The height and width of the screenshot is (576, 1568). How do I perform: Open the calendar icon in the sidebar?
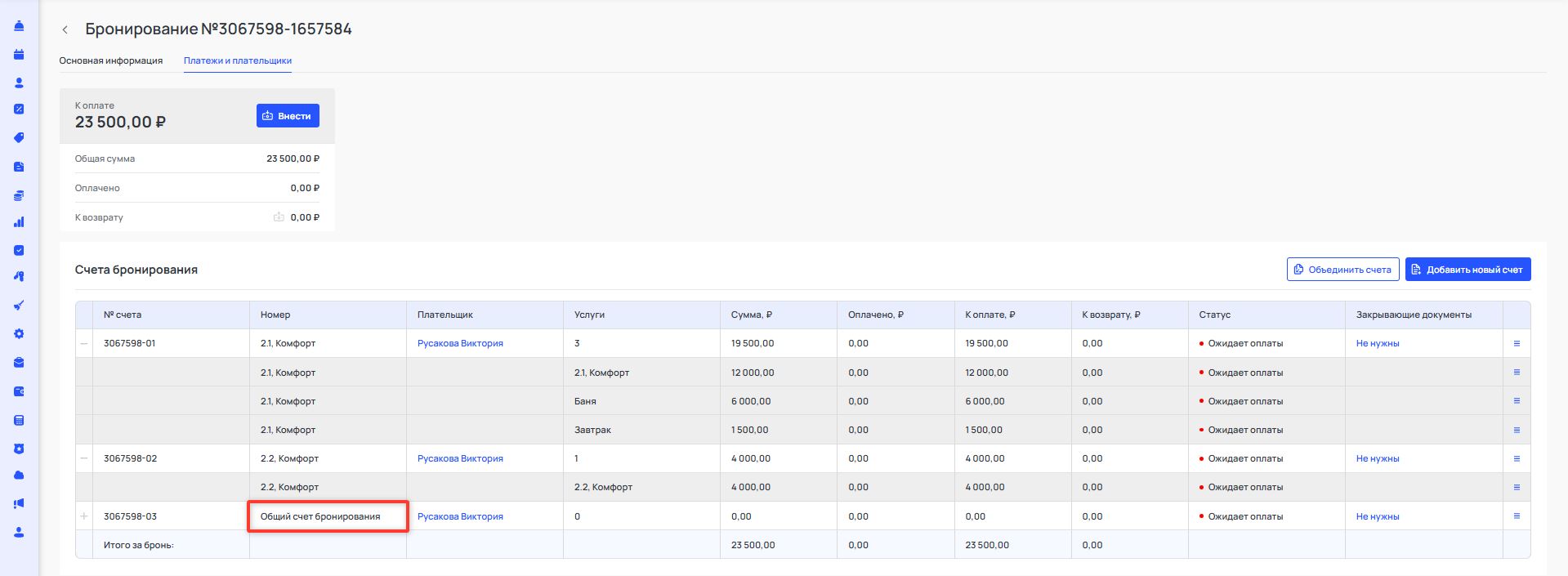(19, 55)
